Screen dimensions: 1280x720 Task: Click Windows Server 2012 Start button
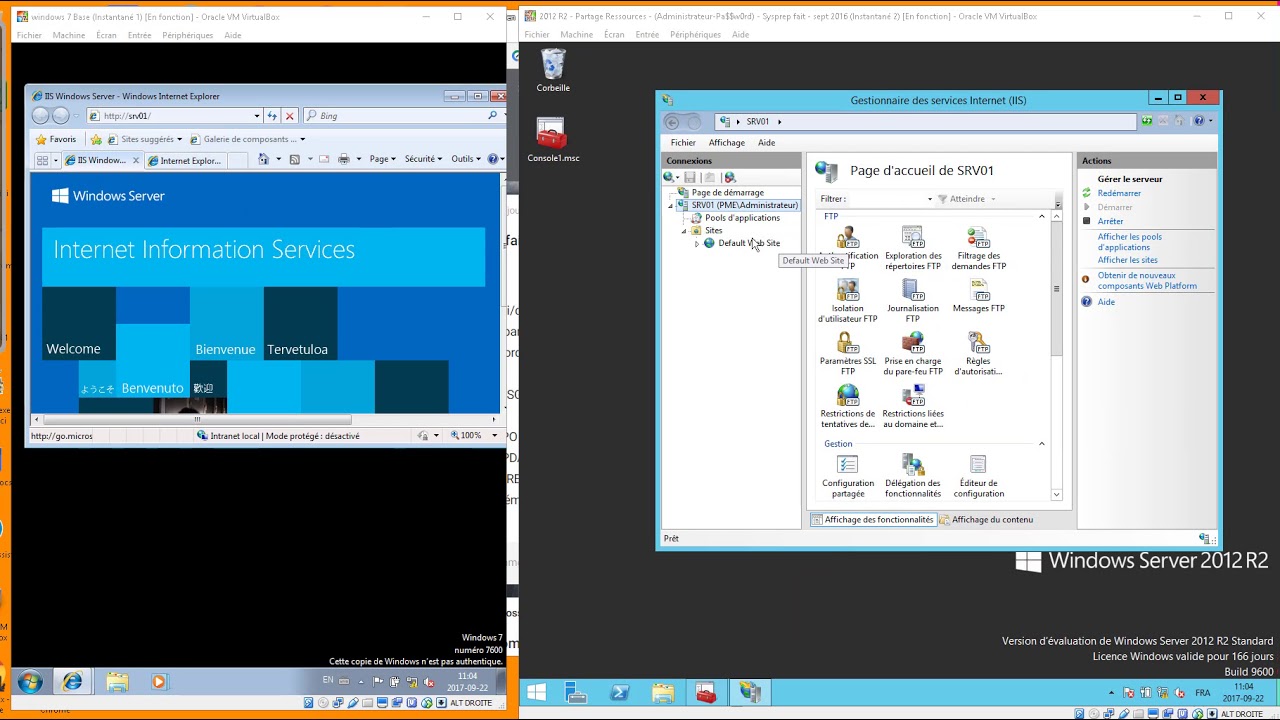pyautogui.click(x=535, y=692)
